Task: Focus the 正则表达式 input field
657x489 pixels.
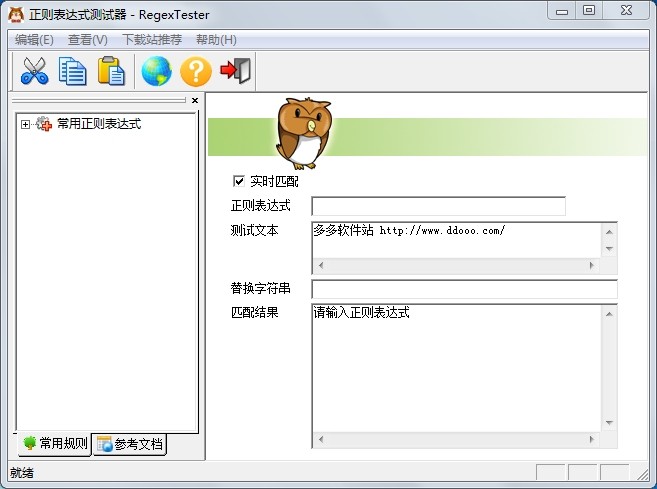Action: point(438,206)
